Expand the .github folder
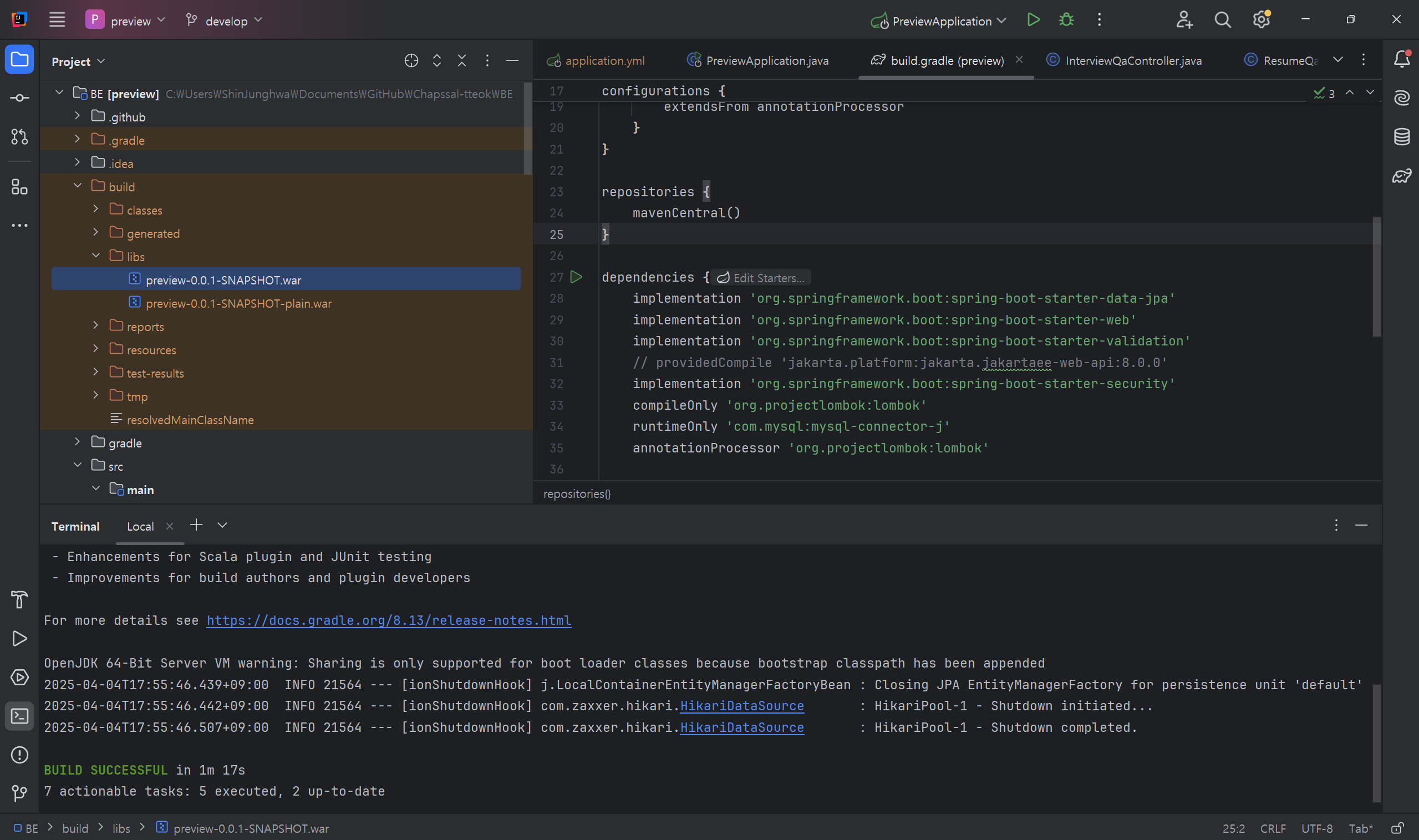 (x=78, y=116)
